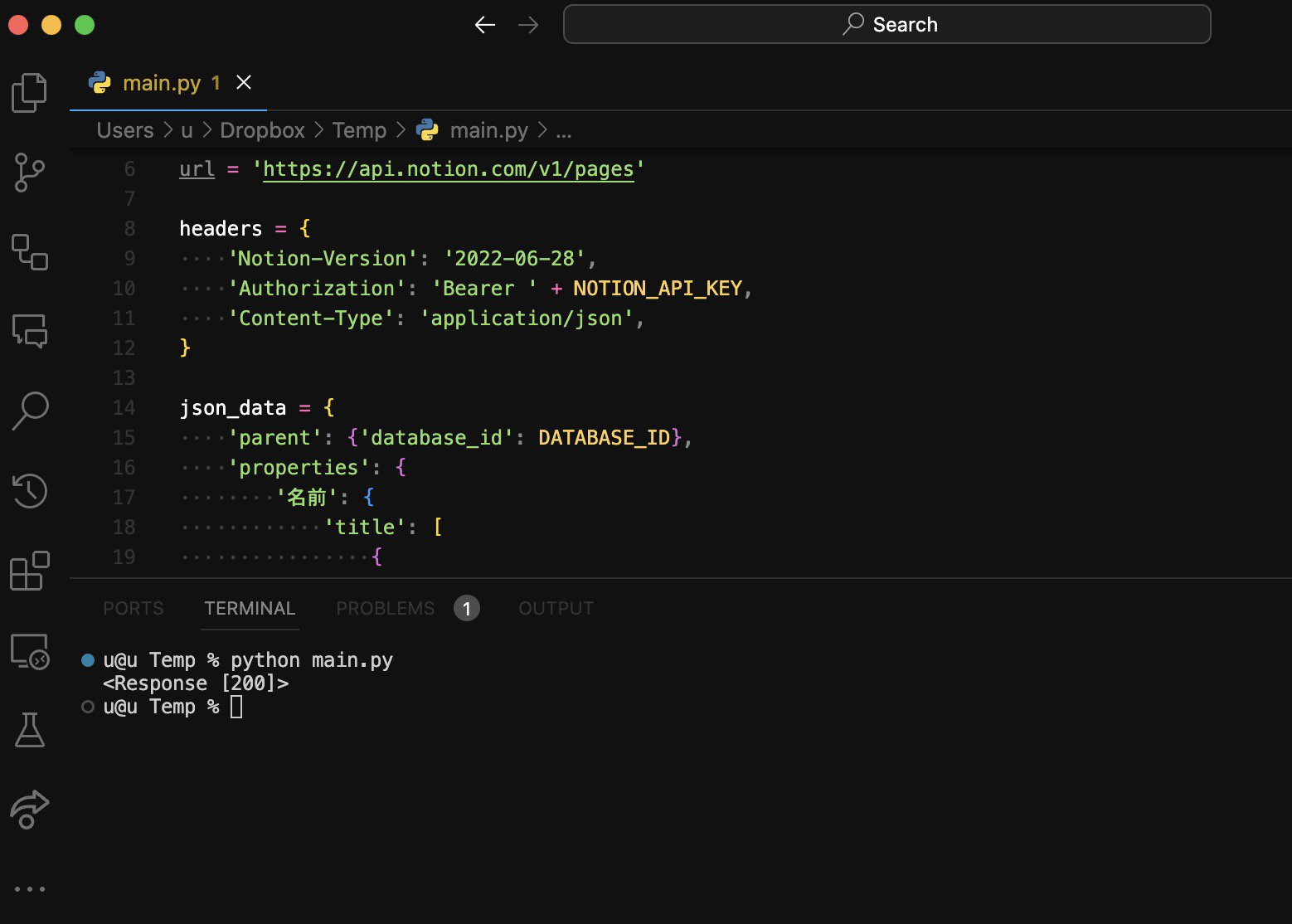Open the main.py breadcrumb segment
This screenshot has height=924, width=1292.
(x=489, y=130)
